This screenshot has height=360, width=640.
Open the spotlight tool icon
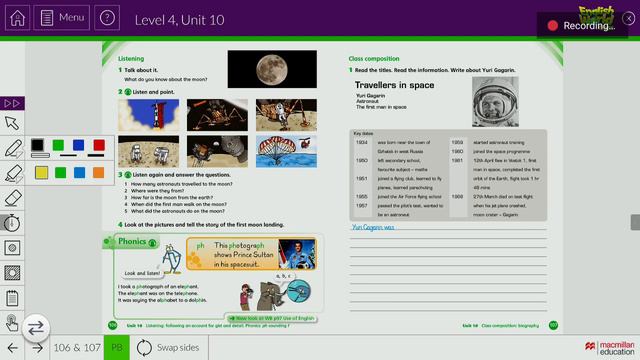tap(12, 248)
